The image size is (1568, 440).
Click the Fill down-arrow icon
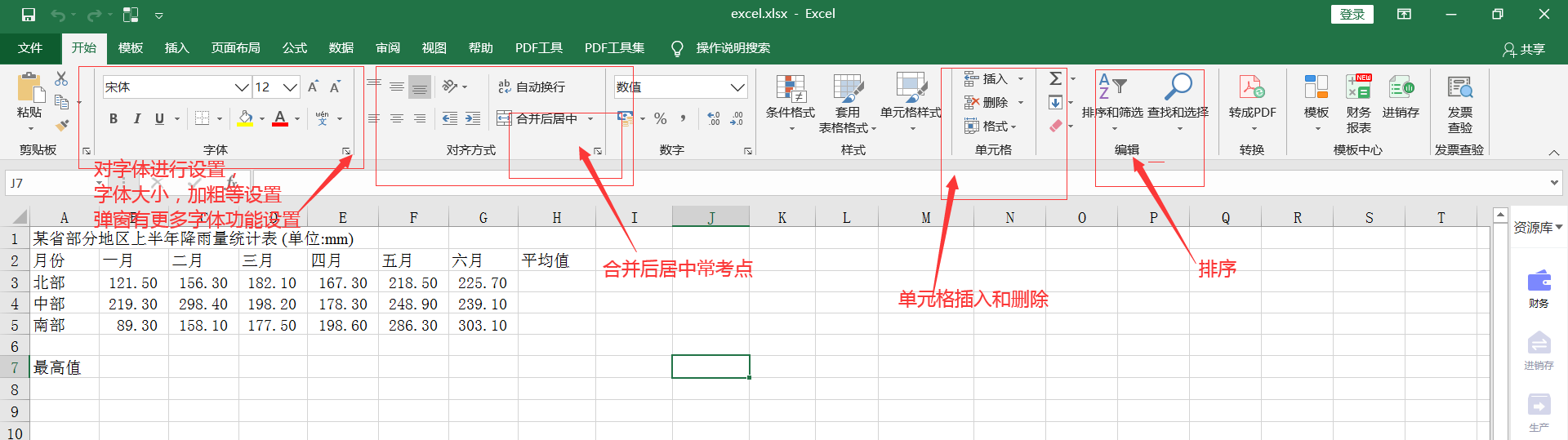point(1055,102)
